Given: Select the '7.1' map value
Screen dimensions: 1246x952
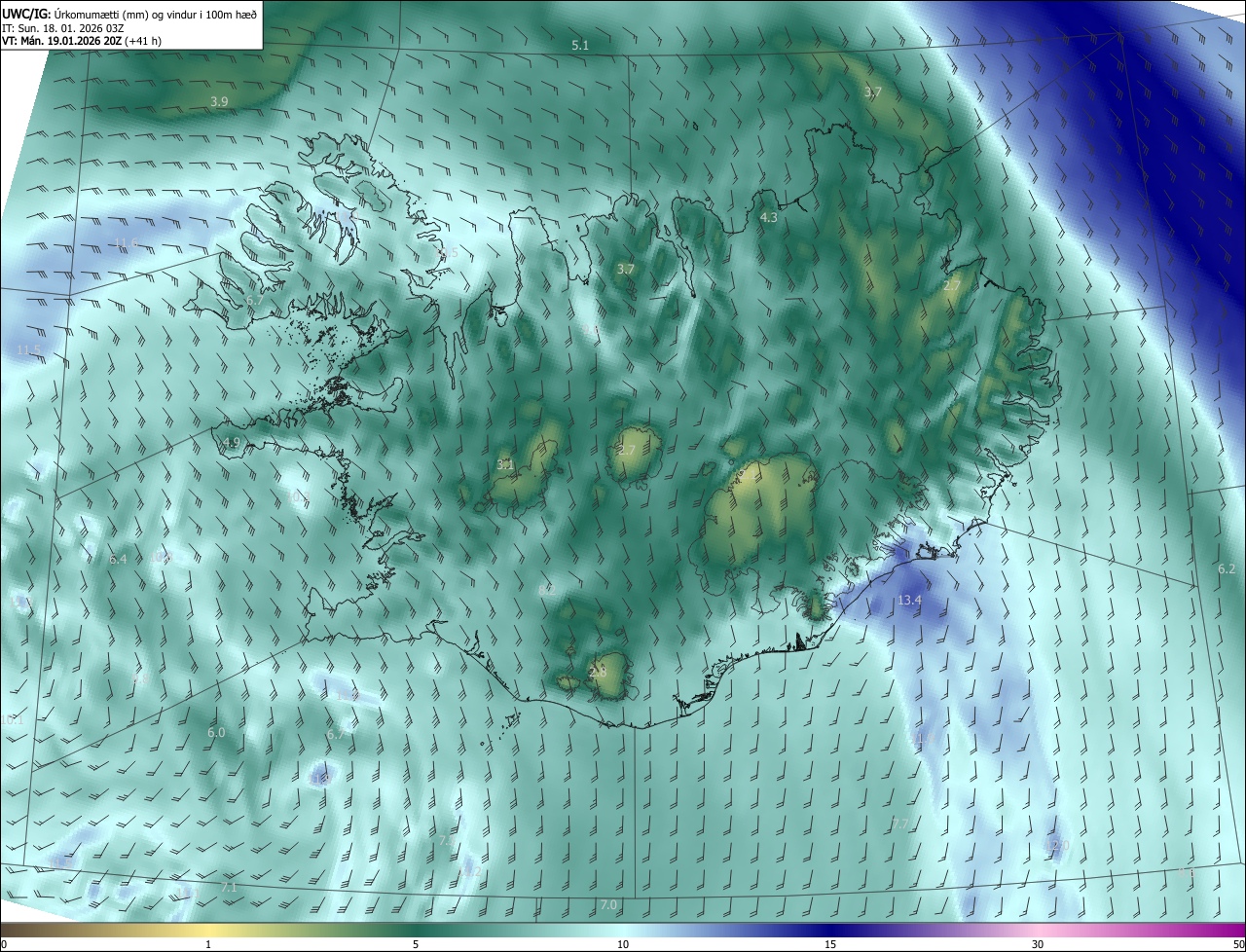Looking at the screenshot, I should pyautogui.click(x=229, y=888).
